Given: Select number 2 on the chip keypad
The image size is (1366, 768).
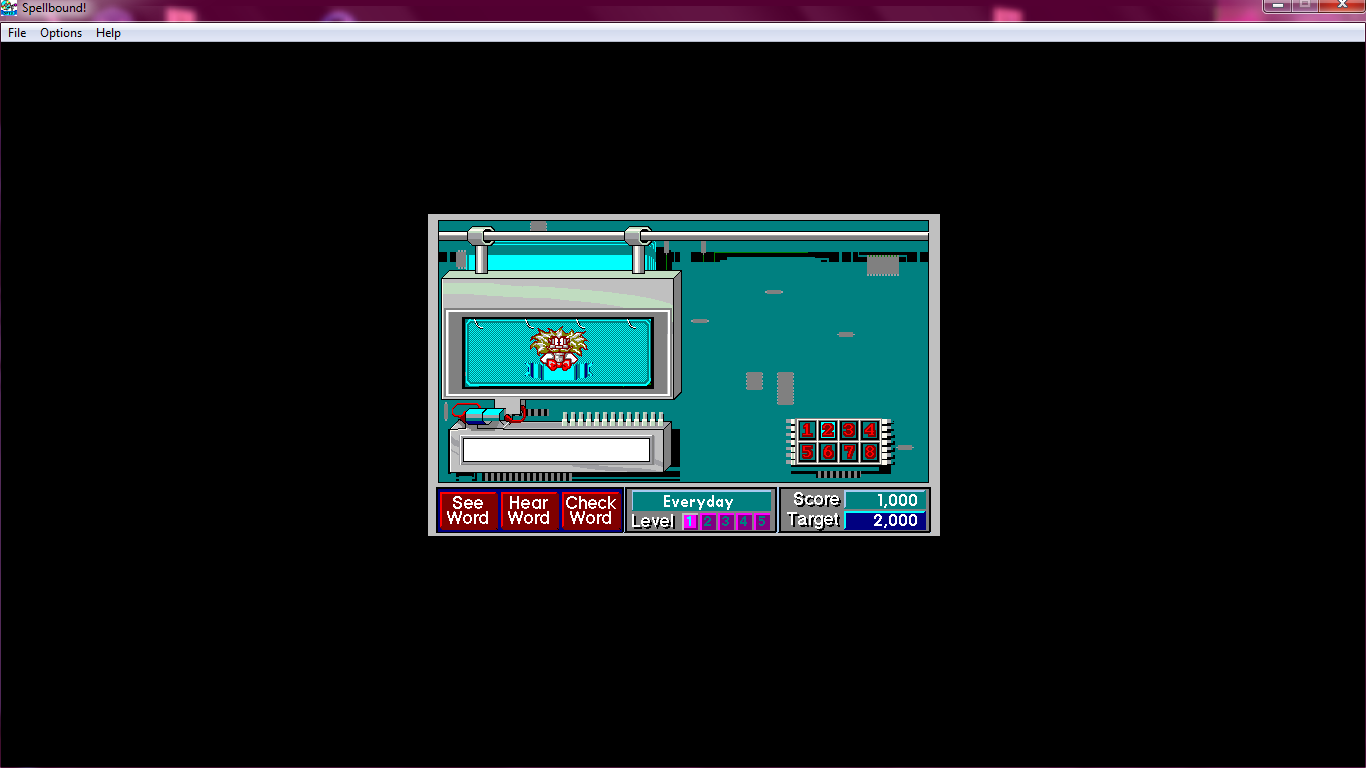Looking at the screenshot, I should [x=828, y=431].
